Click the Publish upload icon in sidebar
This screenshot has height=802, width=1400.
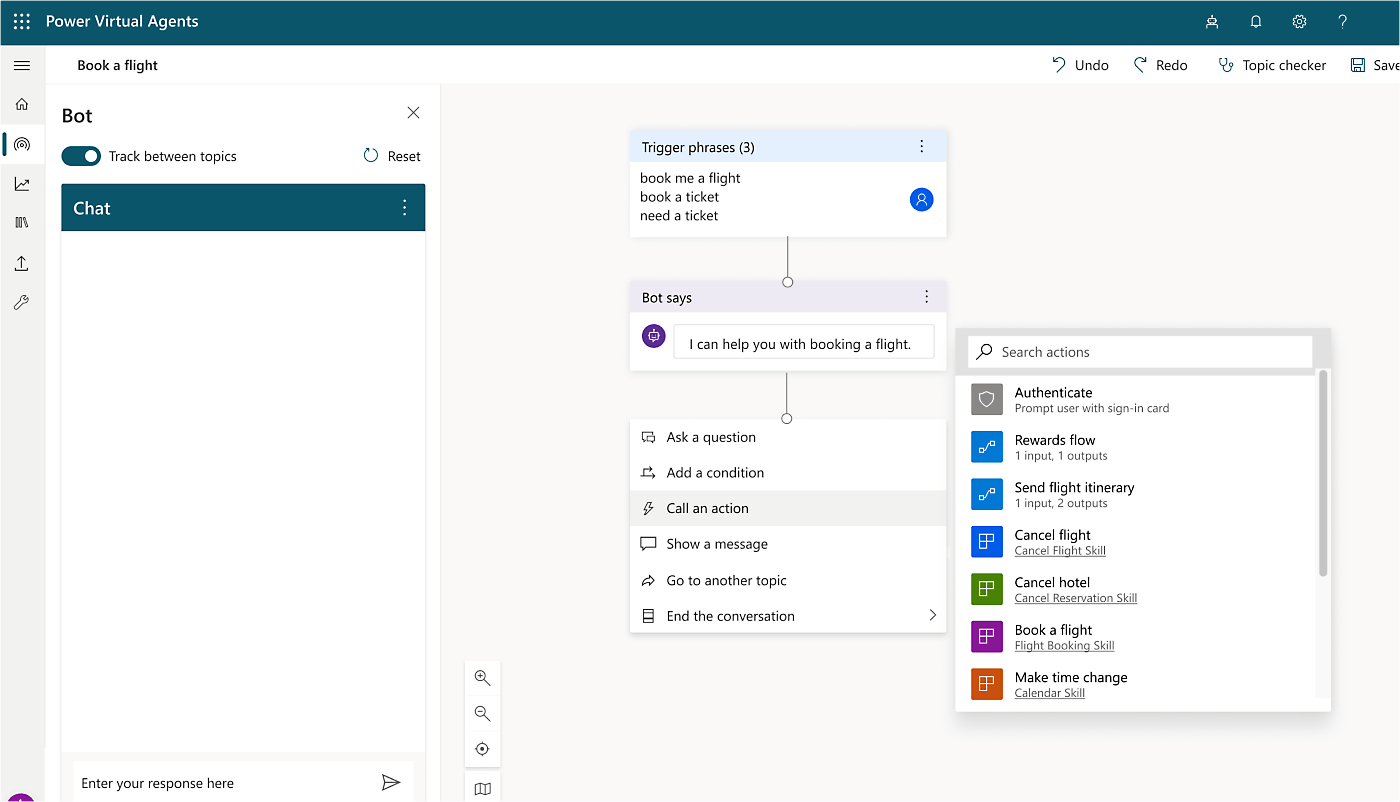[x=22, y=263]
